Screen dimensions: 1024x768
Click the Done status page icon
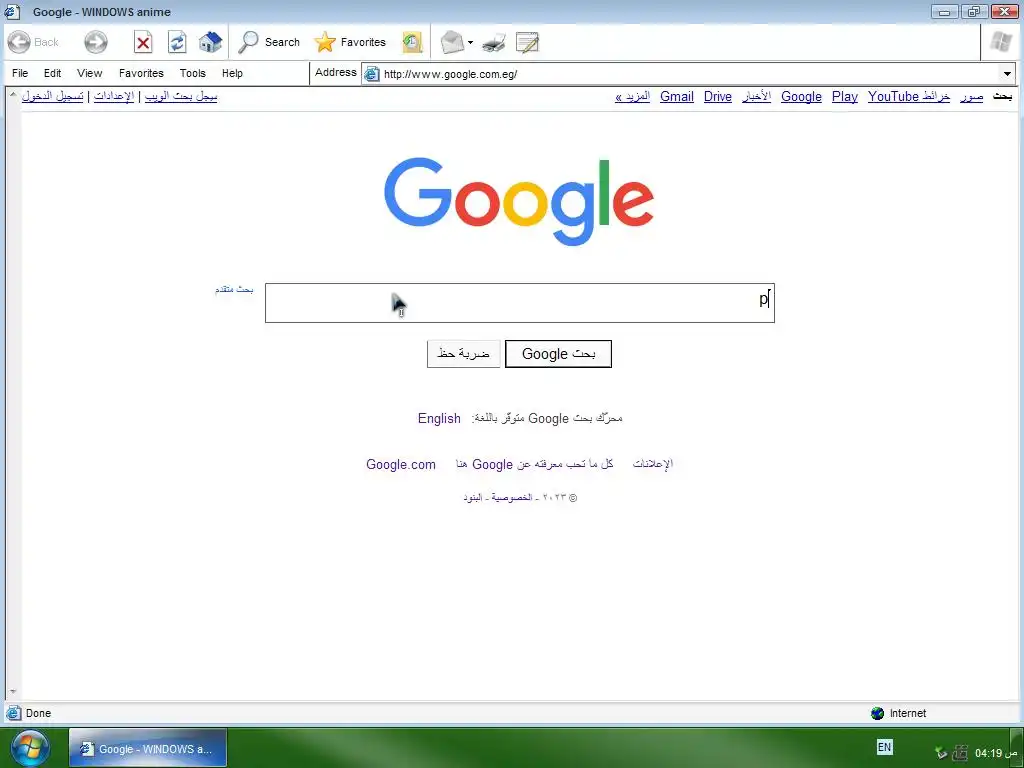coord(12,713)
